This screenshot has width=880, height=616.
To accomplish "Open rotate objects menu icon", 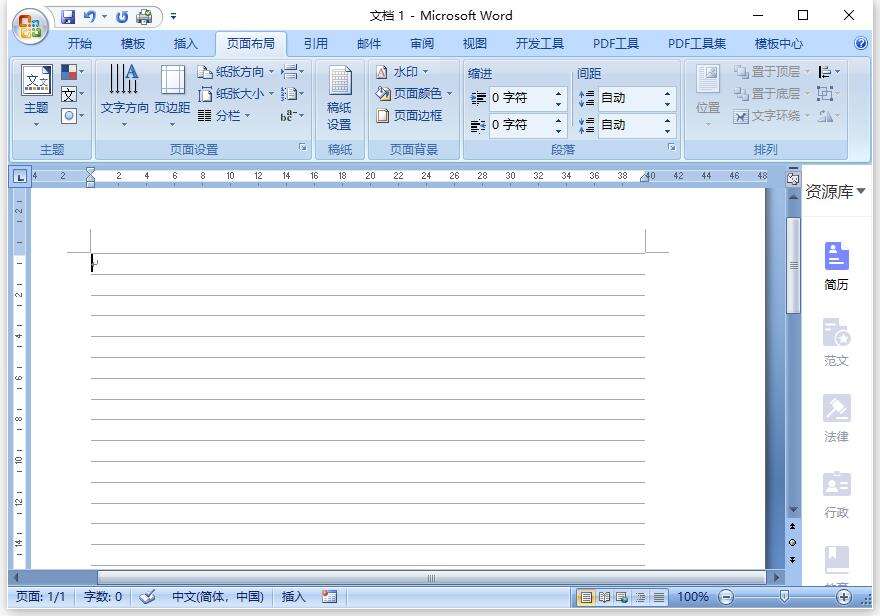I will point(828,116).
